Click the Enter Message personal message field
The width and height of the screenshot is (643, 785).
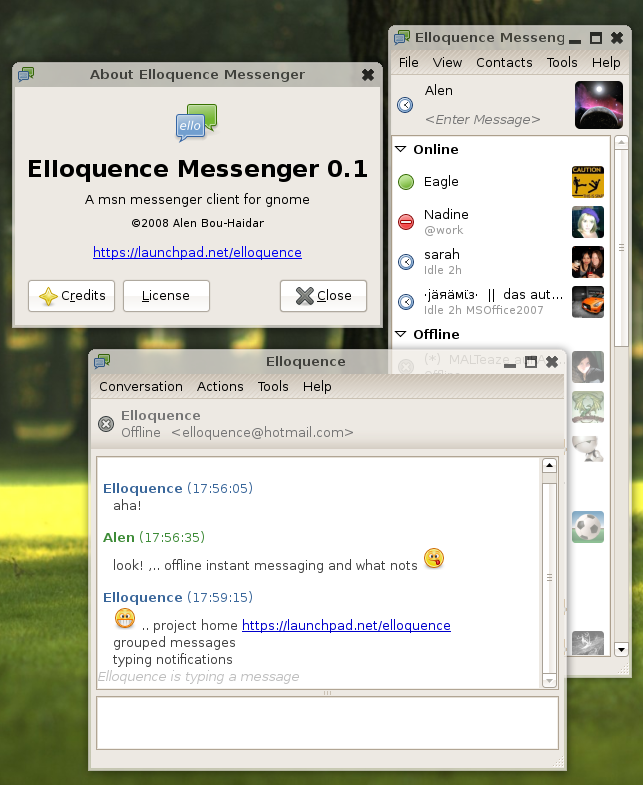(482, 120)
